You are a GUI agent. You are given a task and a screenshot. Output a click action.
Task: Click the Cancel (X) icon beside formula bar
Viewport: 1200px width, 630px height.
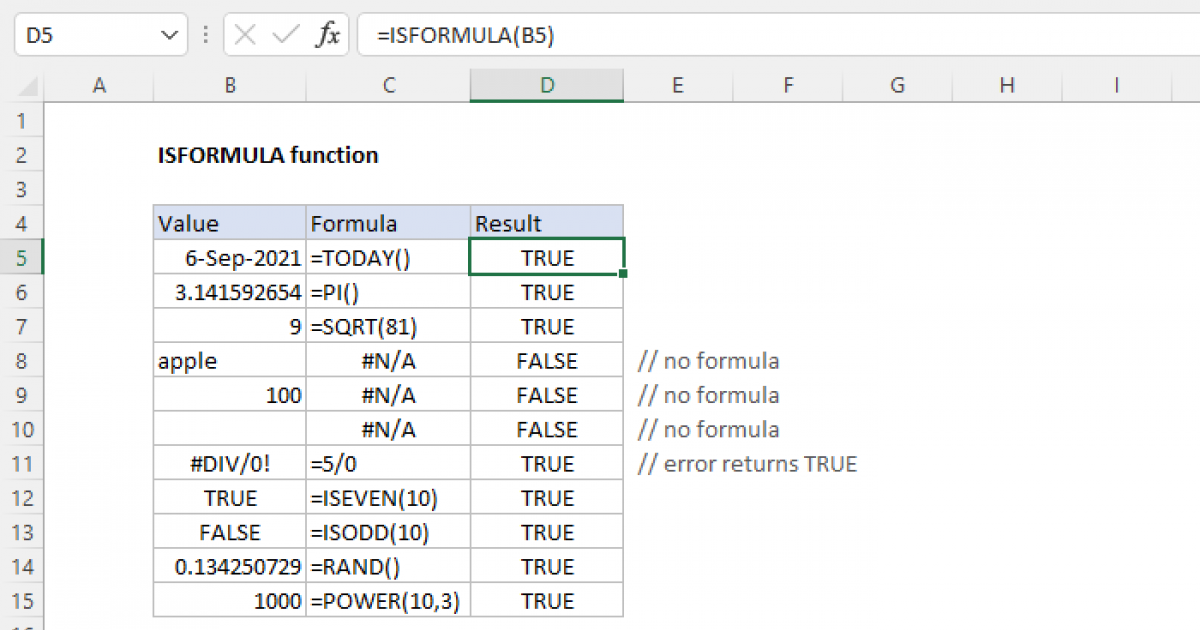(x=243, y=34)
